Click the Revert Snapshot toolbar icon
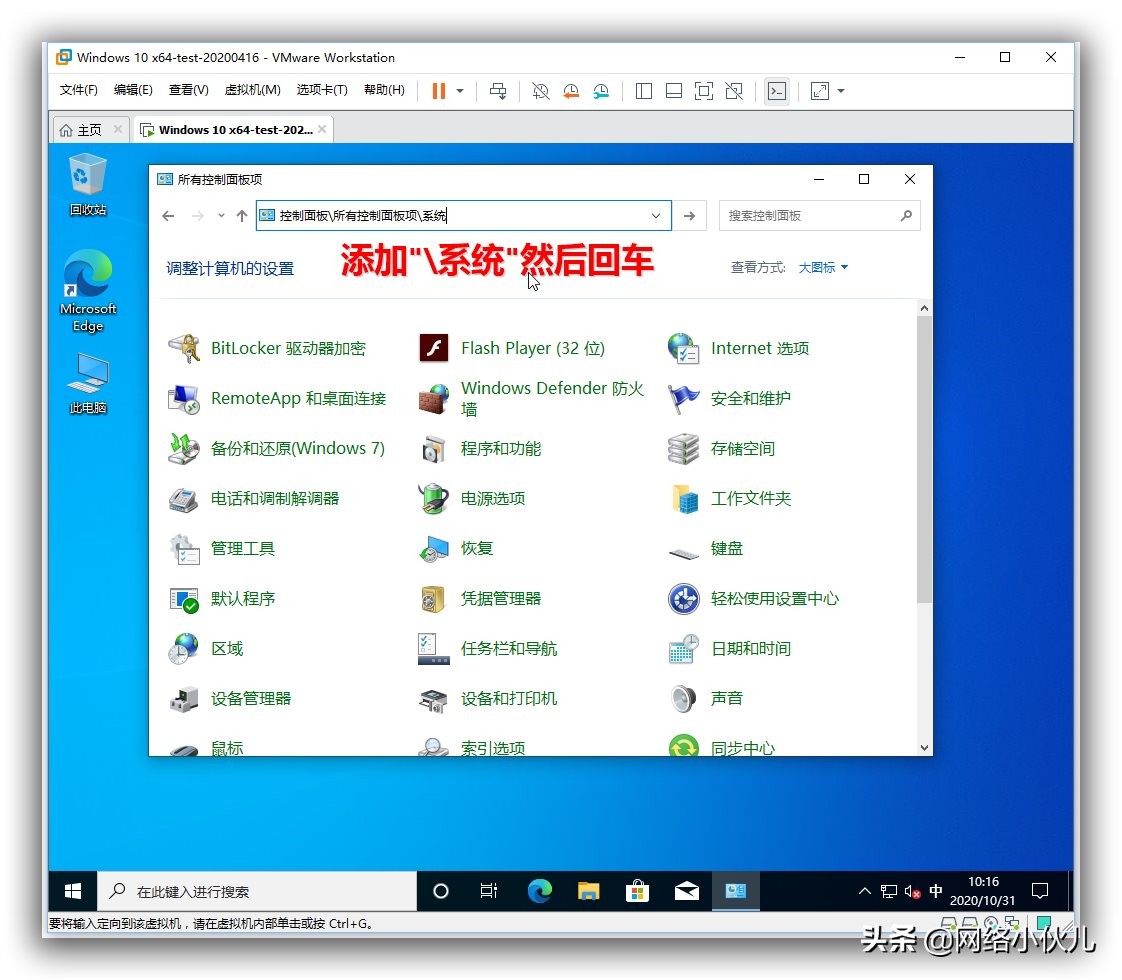Screen dimensions: 1122x980 (x=571, y=91)
